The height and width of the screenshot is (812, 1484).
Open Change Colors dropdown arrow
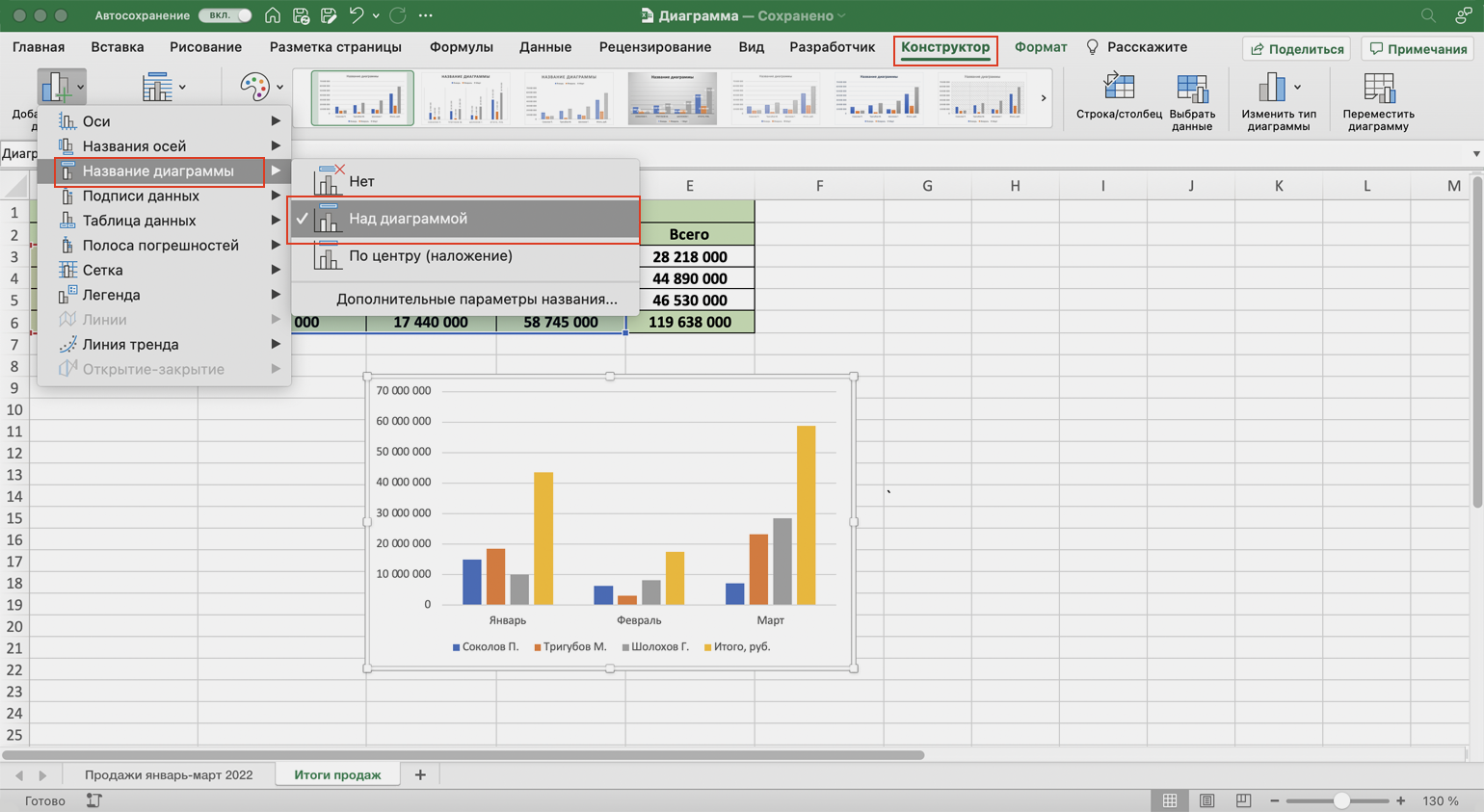280,88
